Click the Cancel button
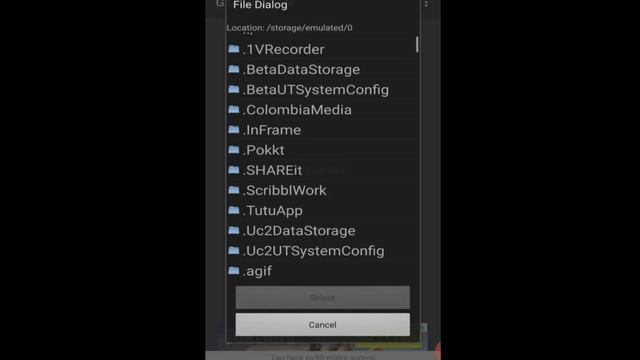The image size is (640, 360). pos(322,324)
